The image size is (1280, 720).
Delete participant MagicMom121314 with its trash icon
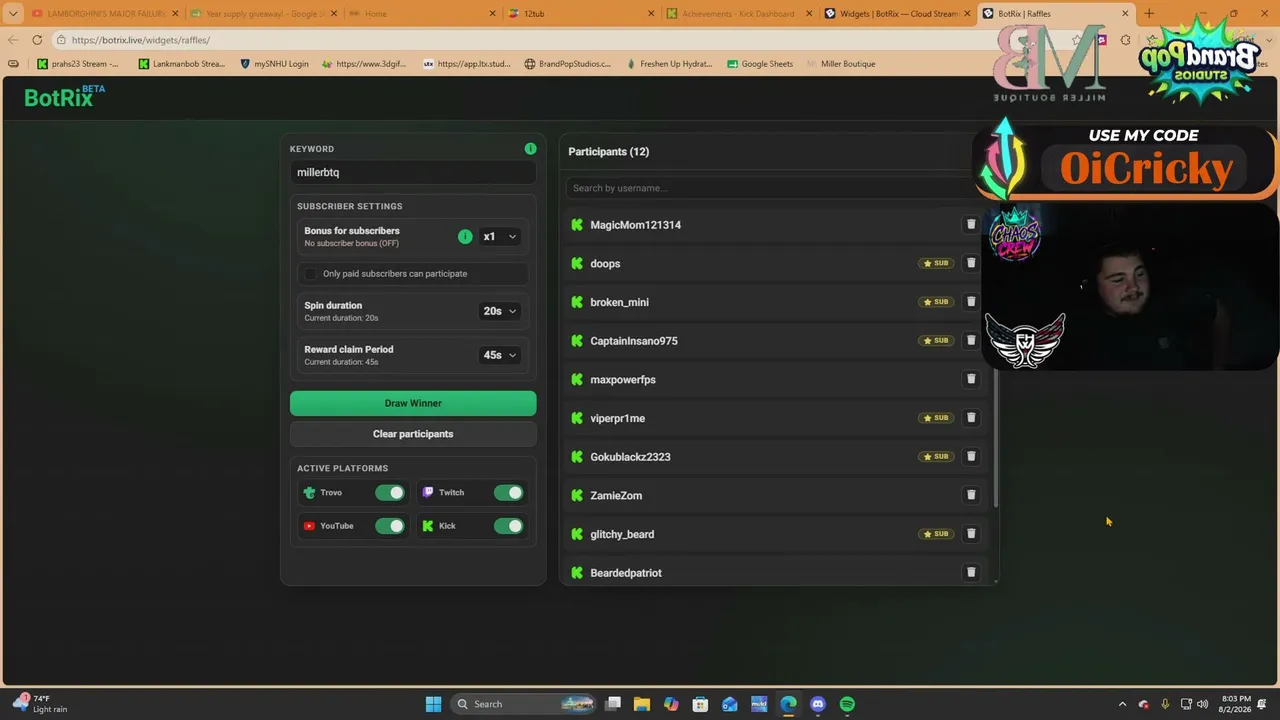[x=970, y=225]
